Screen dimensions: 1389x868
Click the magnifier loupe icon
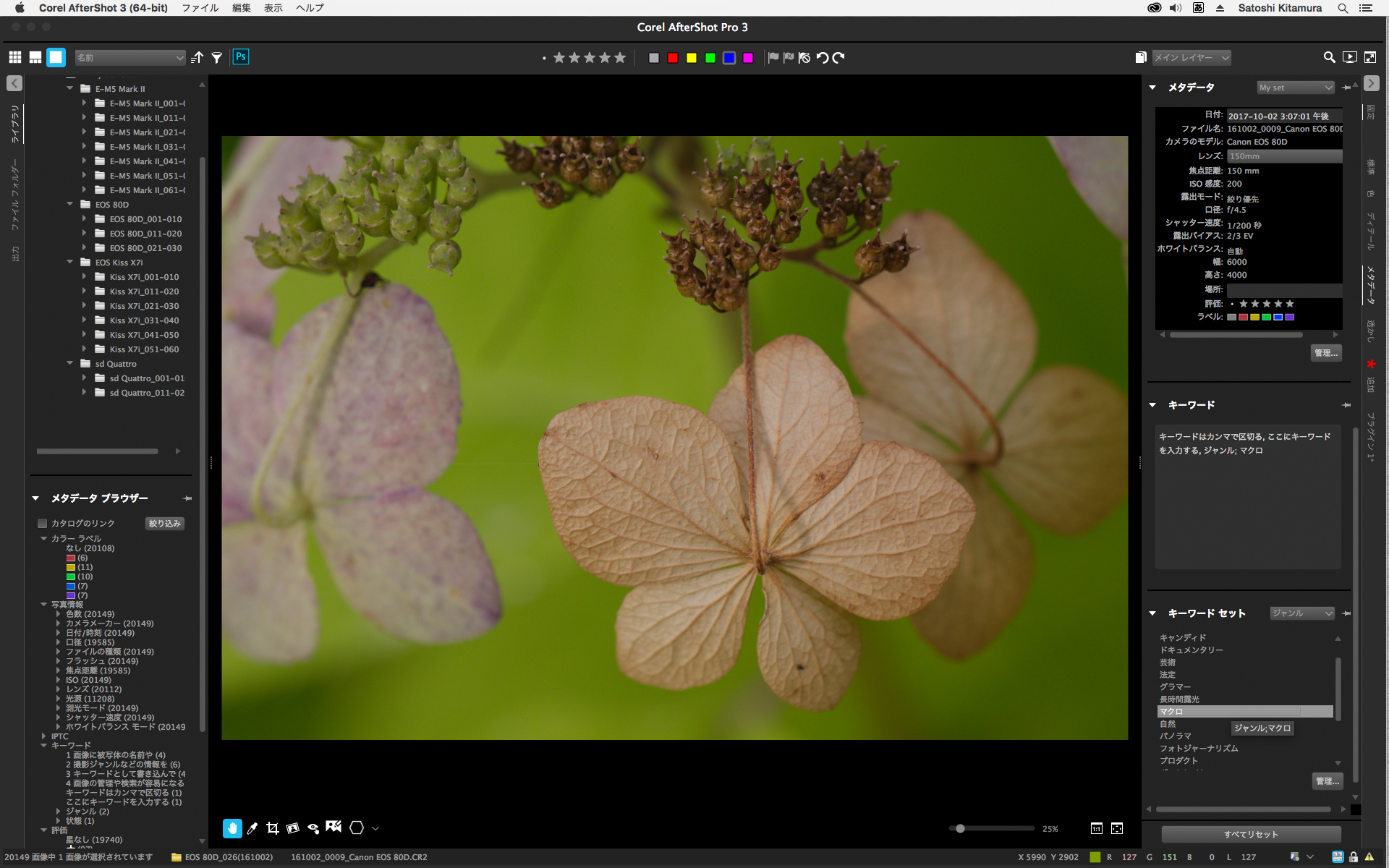point(1329,57)
